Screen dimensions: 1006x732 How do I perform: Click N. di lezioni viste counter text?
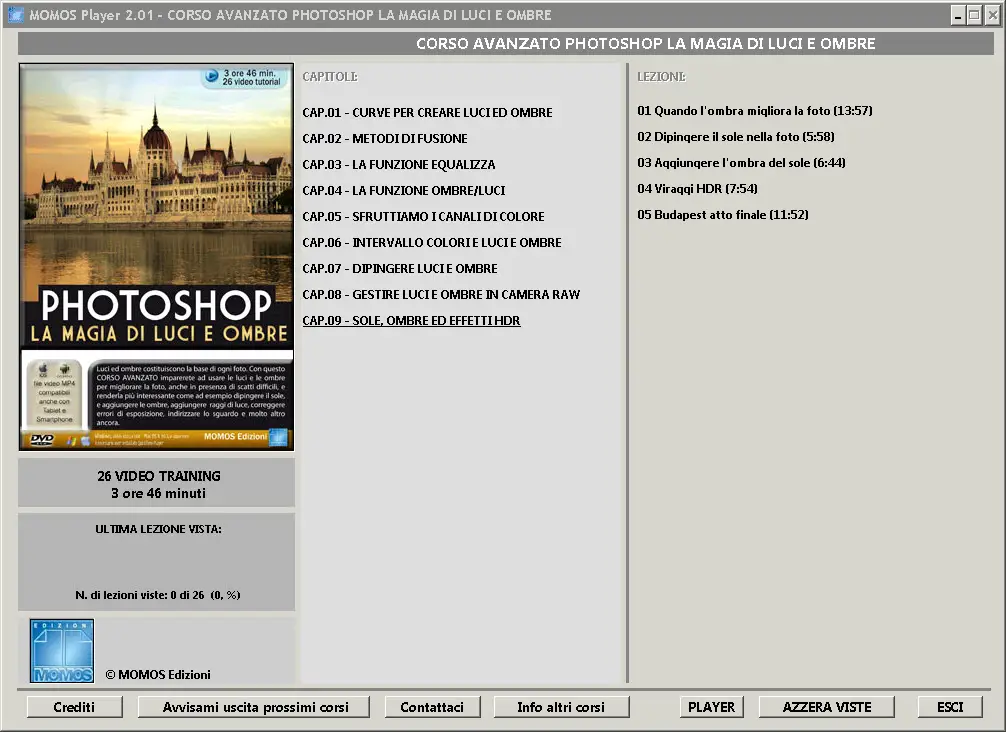coord(158,595)
